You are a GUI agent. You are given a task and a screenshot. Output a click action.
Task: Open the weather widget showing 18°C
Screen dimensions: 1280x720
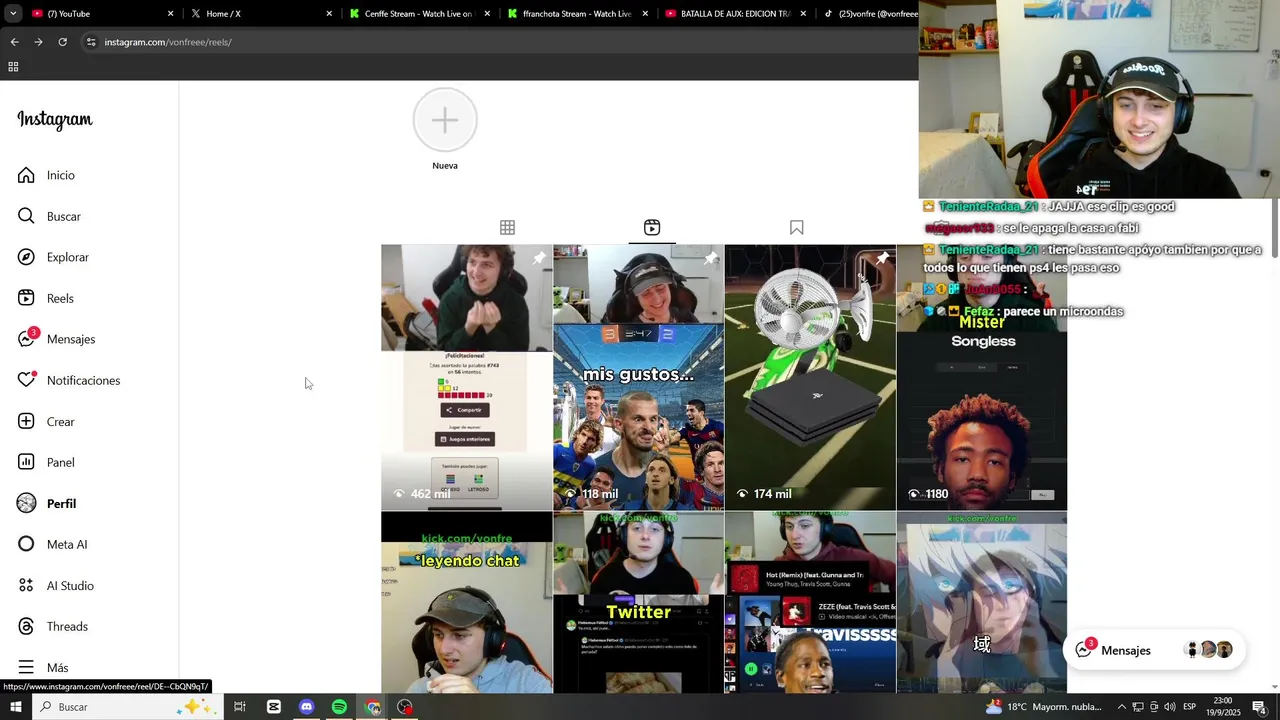coord(1043,707)
